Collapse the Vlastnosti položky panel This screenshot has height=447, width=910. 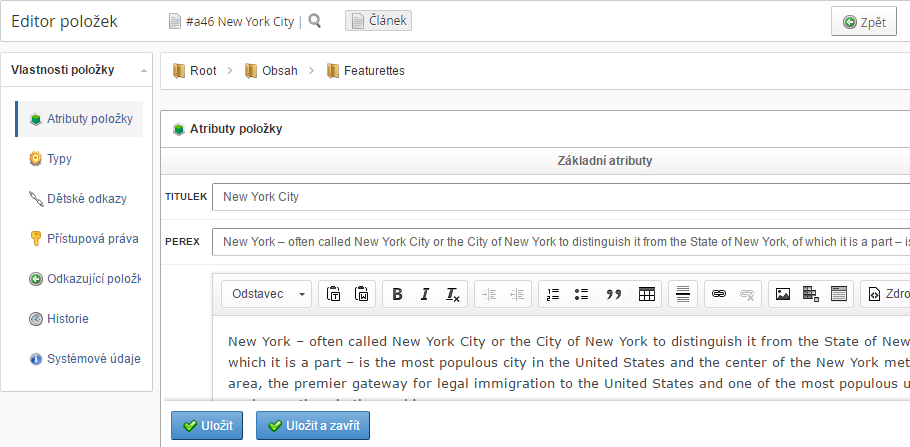pos(143,70)
